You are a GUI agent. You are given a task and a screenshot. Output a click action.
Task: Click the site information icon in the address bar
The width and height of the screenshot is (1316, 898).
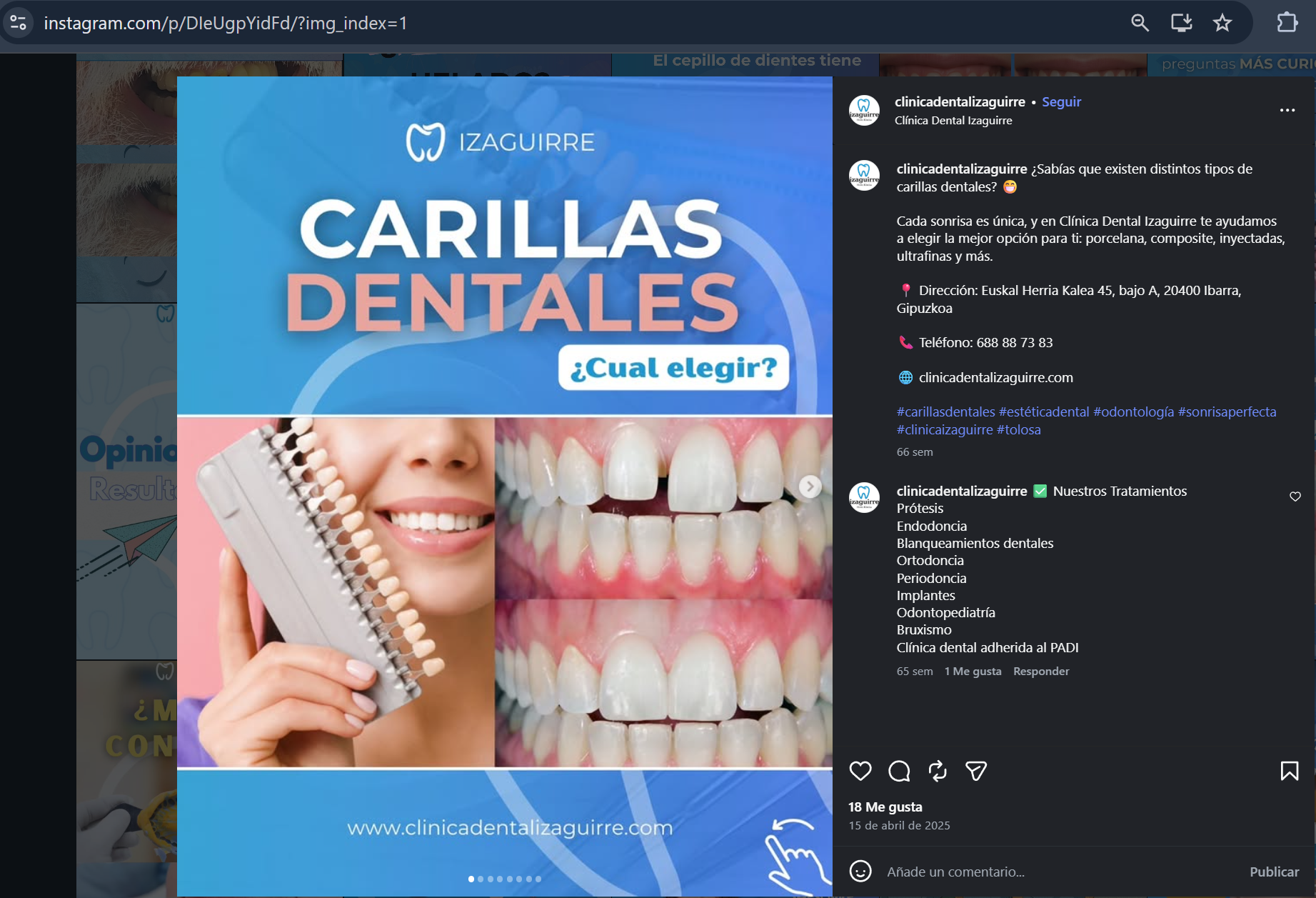point(19,23)
